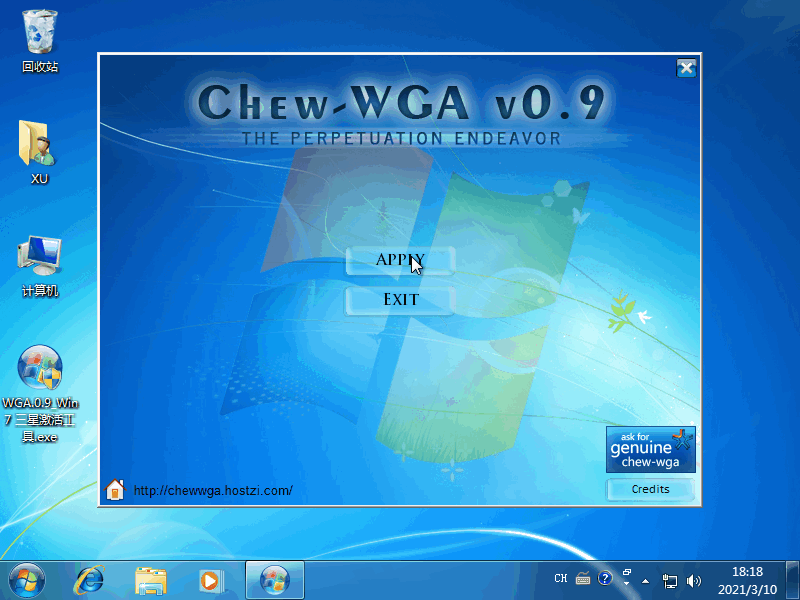Click the home icon beside the URL
Image resolution: width=800 pixels, height=600 pixels.
coord(115,490)
